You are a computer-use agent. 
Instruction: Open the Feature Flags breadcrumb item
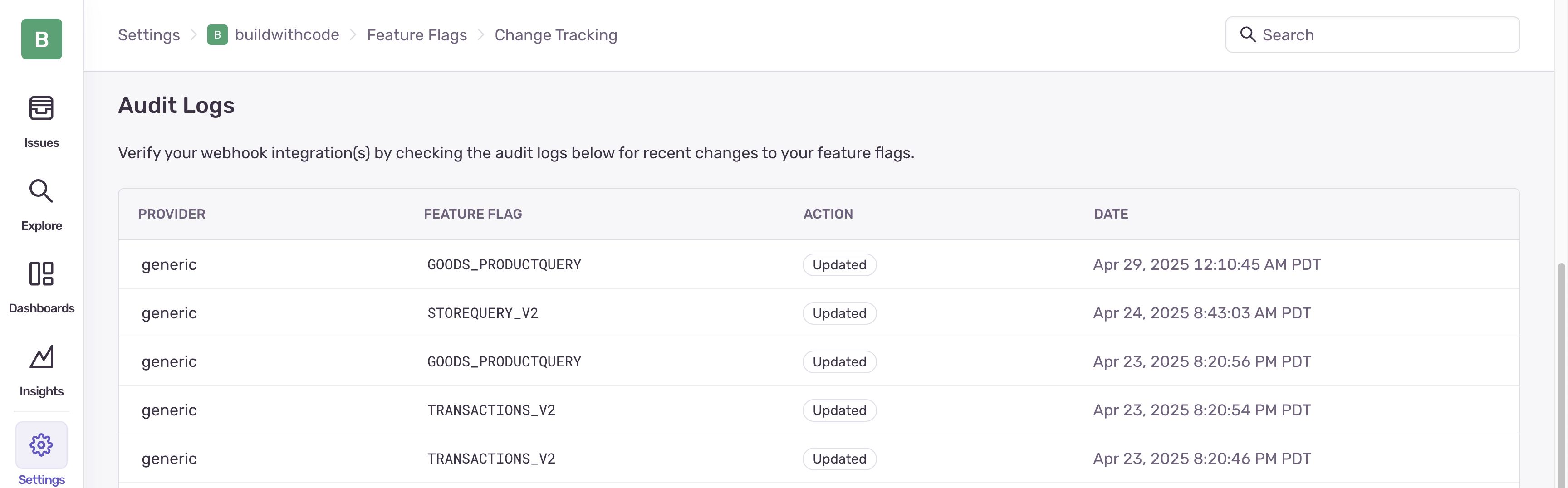point(416,34)
